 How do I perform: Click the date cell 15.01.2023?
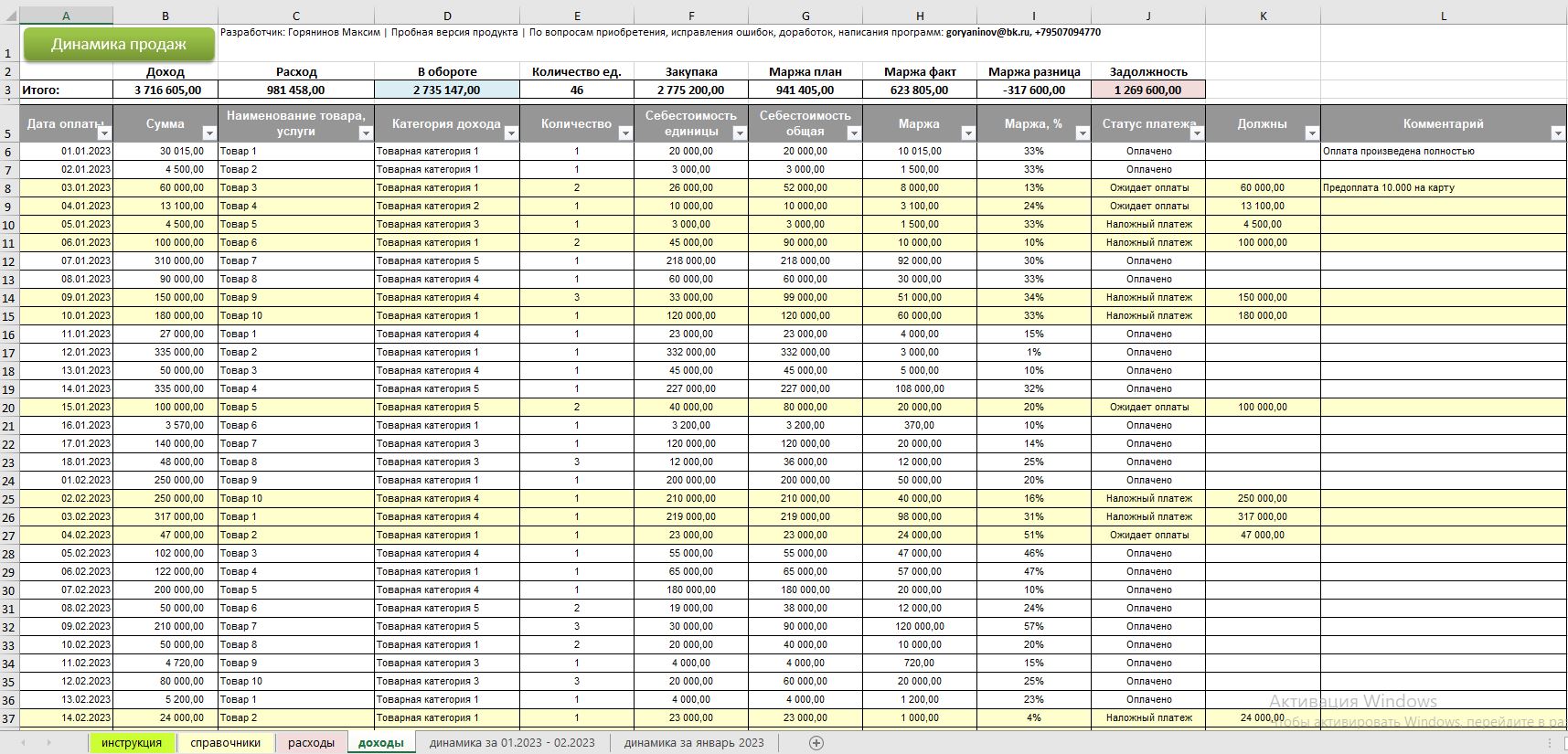coord(66,407)
